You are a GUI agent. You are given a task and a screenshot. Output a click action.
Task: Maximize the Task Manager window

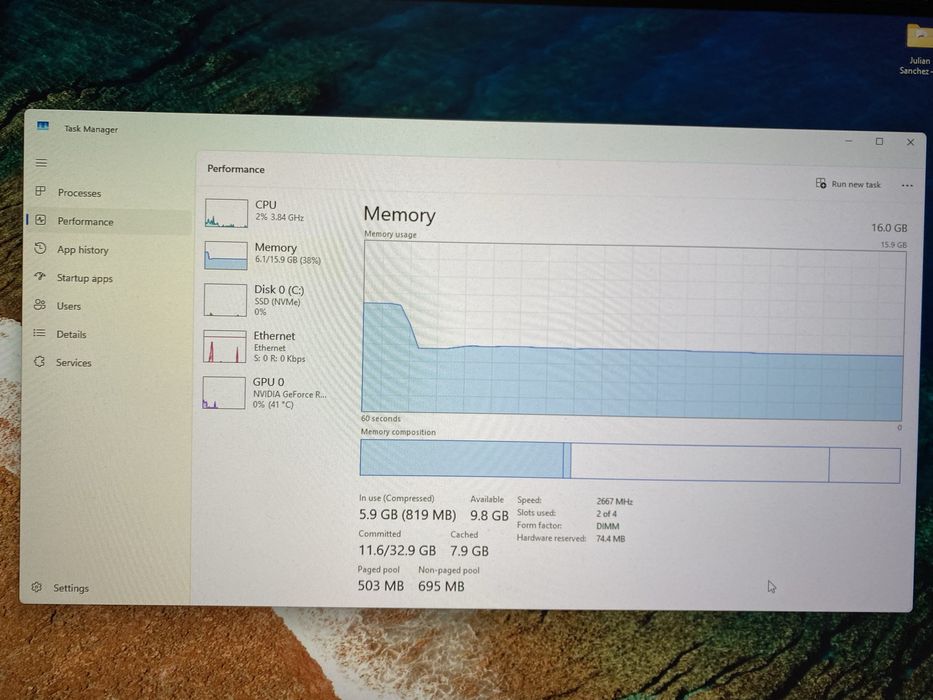(879, 142)
